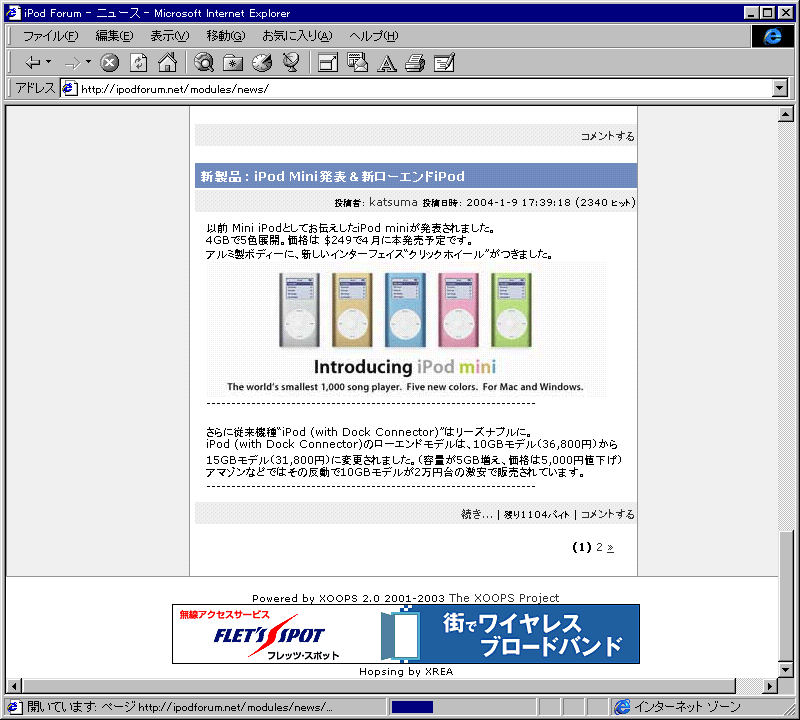Click the » next page link
The image size is (800, 720).
coord(610,548)
